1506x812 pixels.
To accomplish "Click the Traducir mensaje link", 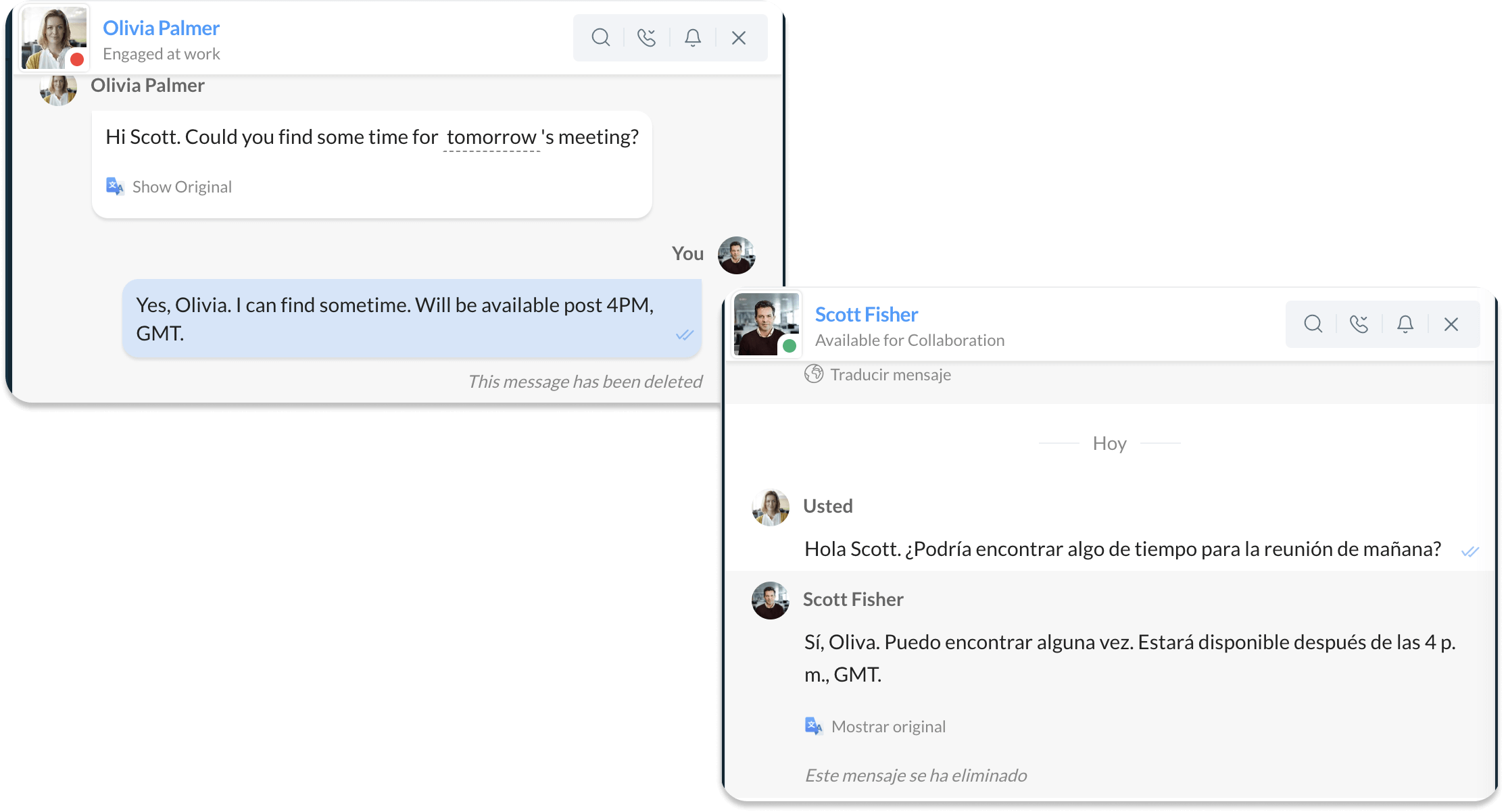I will point(890,375).
